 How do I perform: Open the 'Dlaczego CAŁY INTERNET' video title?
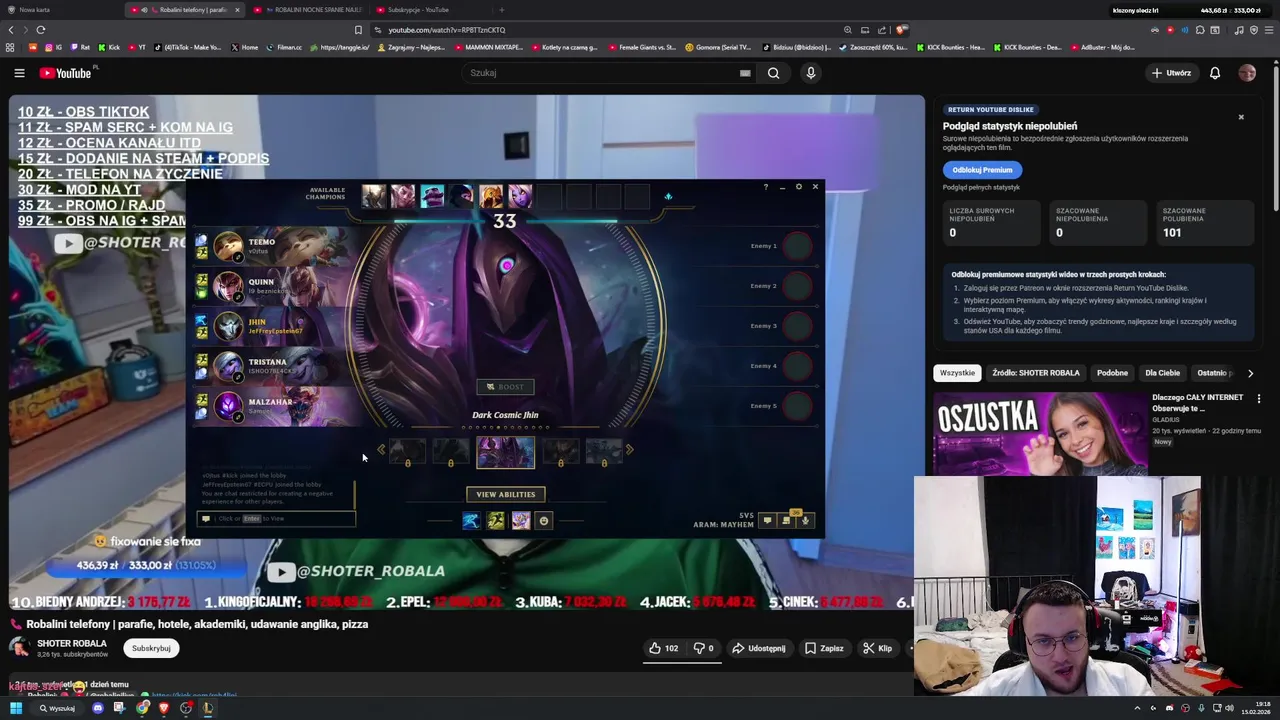(1198, 403)
